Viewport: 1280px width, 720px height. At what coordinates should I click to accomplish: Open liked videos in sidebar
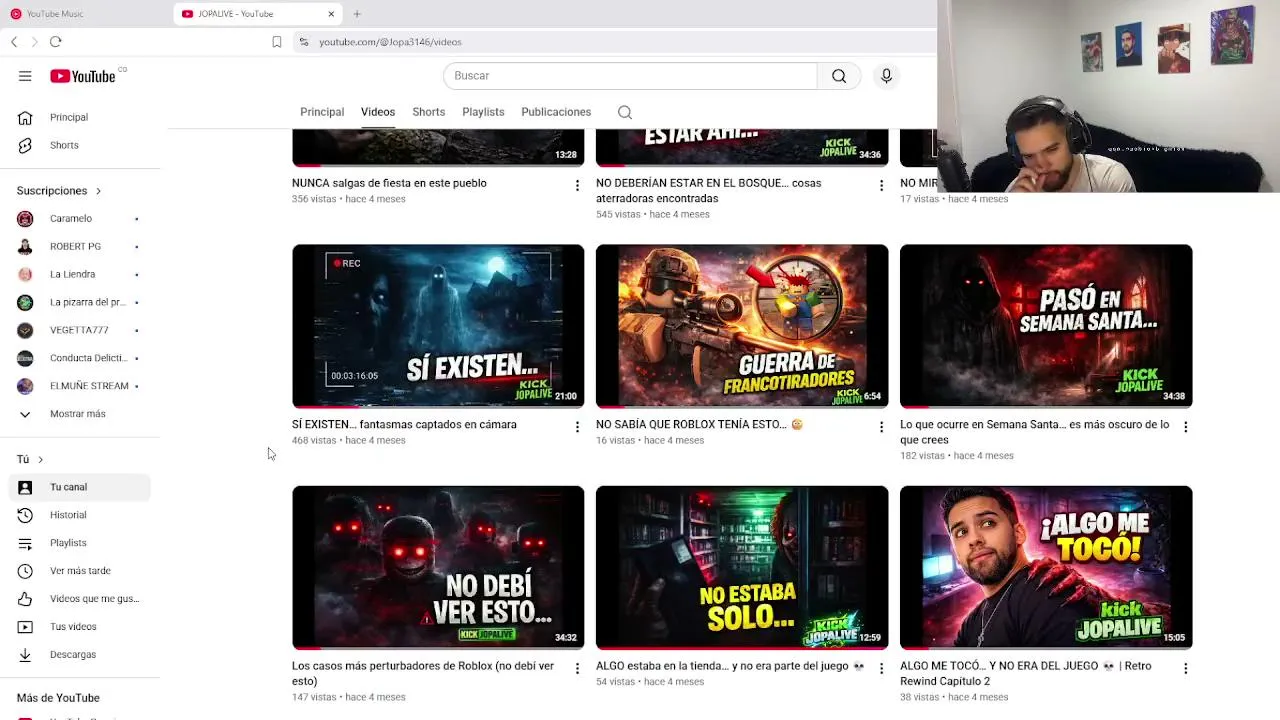click(x=80, y=599)
